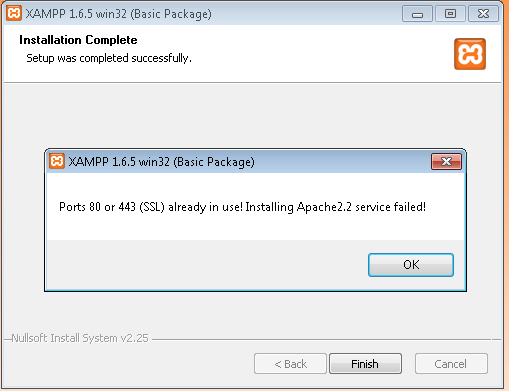Viewport: 509px width, 391px height.
Task: Click the 'Installation Complete' heading
Action: point(78,40)
